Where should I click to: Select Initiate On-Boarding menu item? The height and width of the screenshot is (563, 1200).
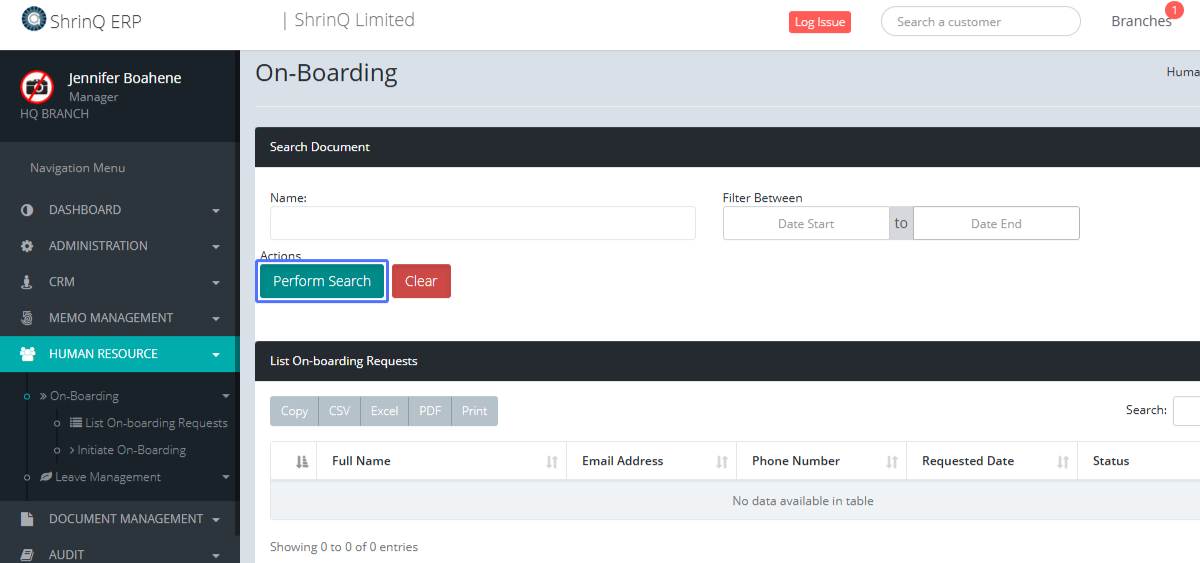131,450
